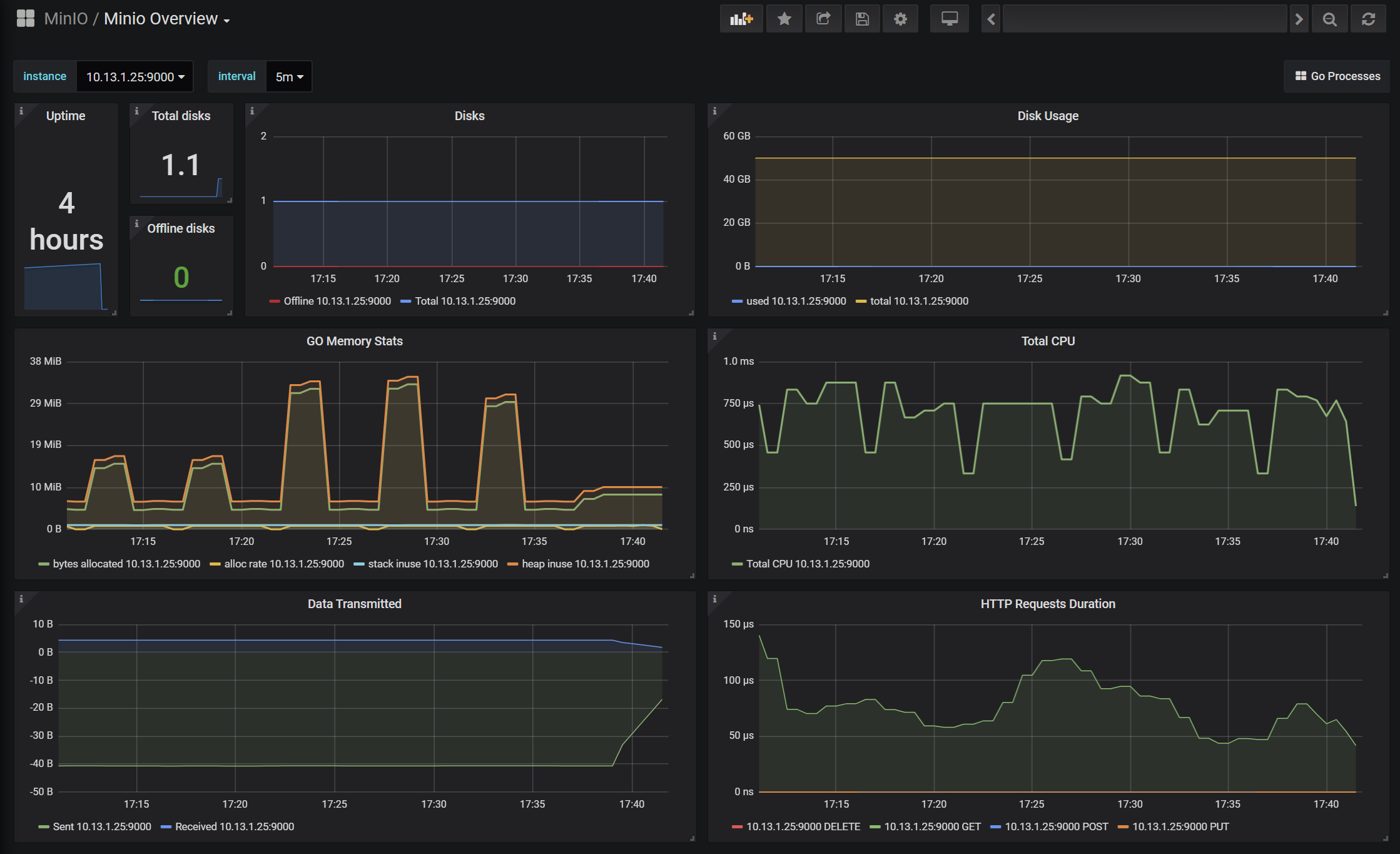Toggle GET series in HTTP legend
Viewport: 1400px width, 854px height.
click(x=925, y=826)
